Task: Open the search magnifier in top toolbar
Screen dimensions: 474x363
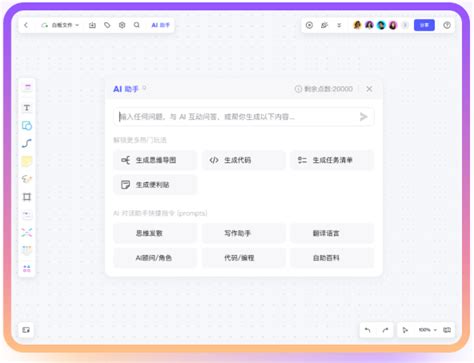Action: pyautogui.click(x=137, y=25)
